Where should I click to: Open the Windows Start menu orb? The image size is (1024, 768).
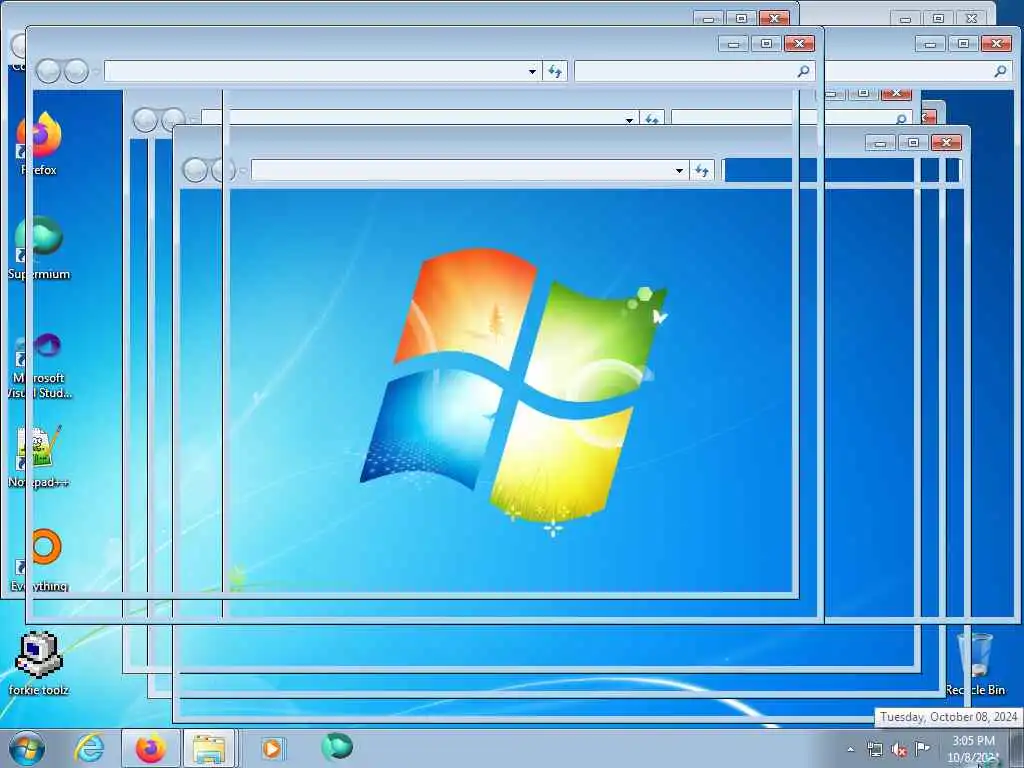pyautogui.click(x=27, y=748)
